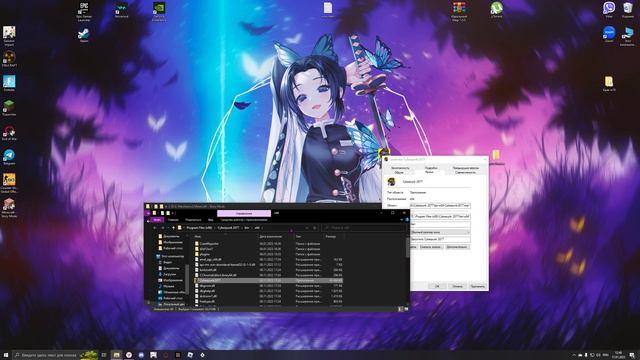Viewport: 640px width, 360px height.
Task: Open the Counter-Strike Global Offensive desktop icon
Action: 9,182
